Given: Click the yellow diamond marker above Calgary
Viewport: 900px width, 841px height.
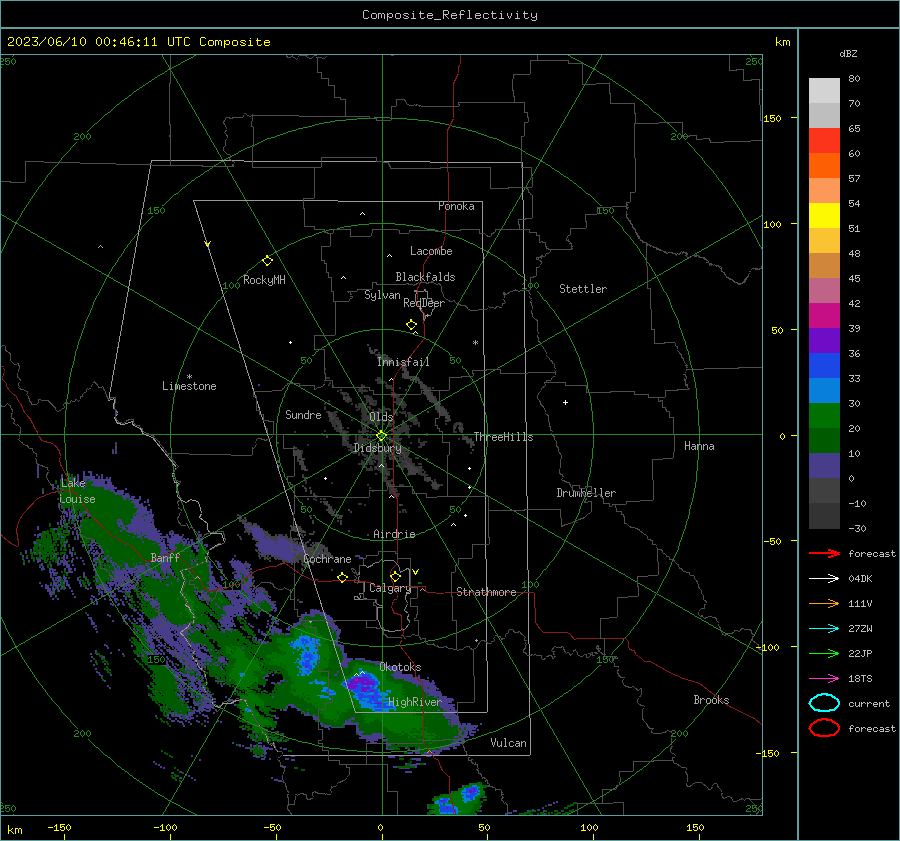Looking at the screenshot, I should (x=395, y=576).
